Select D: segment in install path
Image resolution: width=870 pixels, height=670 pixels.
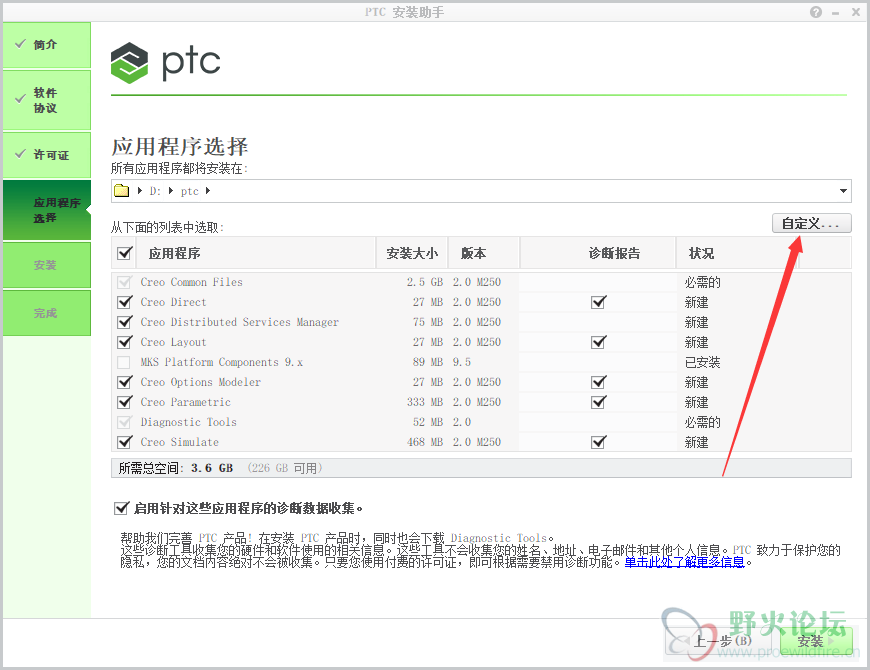coord(155,191)
